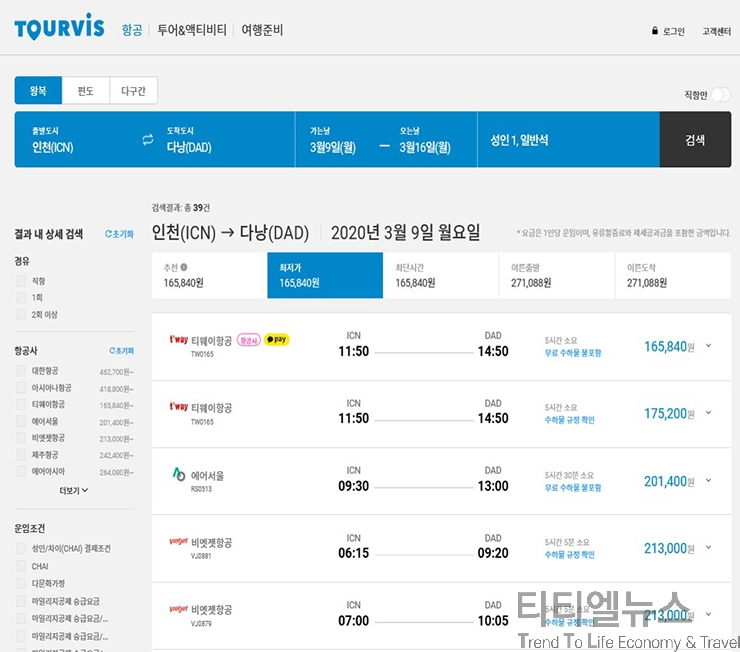Pick the 오는날 3월16일 return date
The image size is (740, 652).
pyautogui.click(x=425, y=140)
